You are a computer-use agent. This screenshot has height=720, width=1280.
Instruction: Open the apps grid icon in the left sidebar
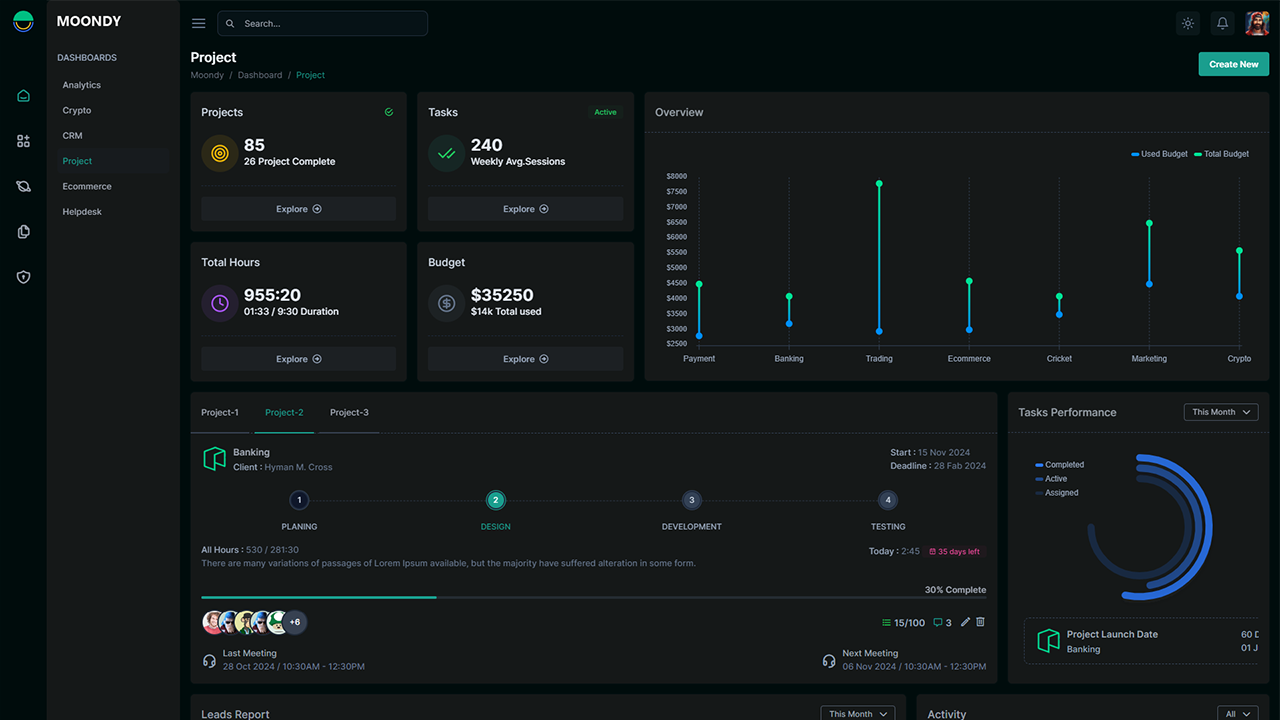click(23, 141)
